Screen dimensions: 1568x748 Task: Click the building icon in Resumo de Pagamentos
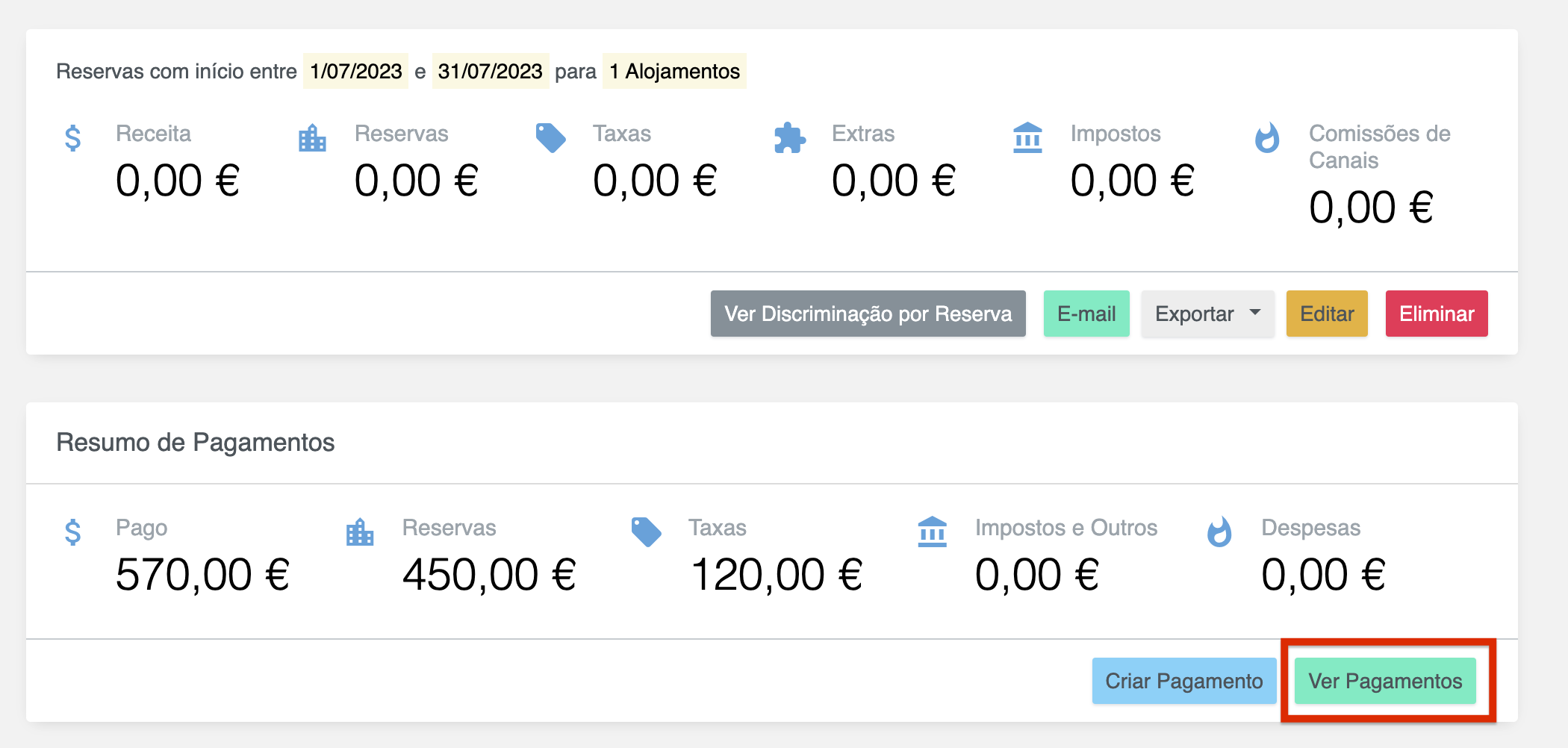coord(360,532)
